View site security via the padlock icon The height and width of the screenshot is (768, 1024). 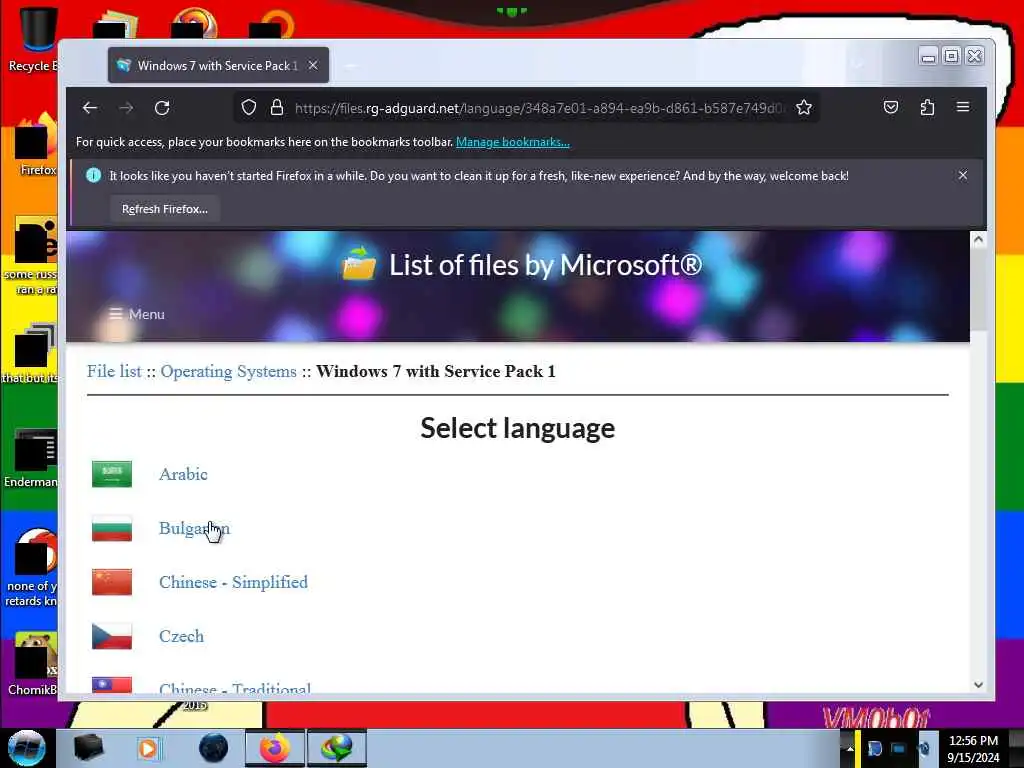coord(277,108)
